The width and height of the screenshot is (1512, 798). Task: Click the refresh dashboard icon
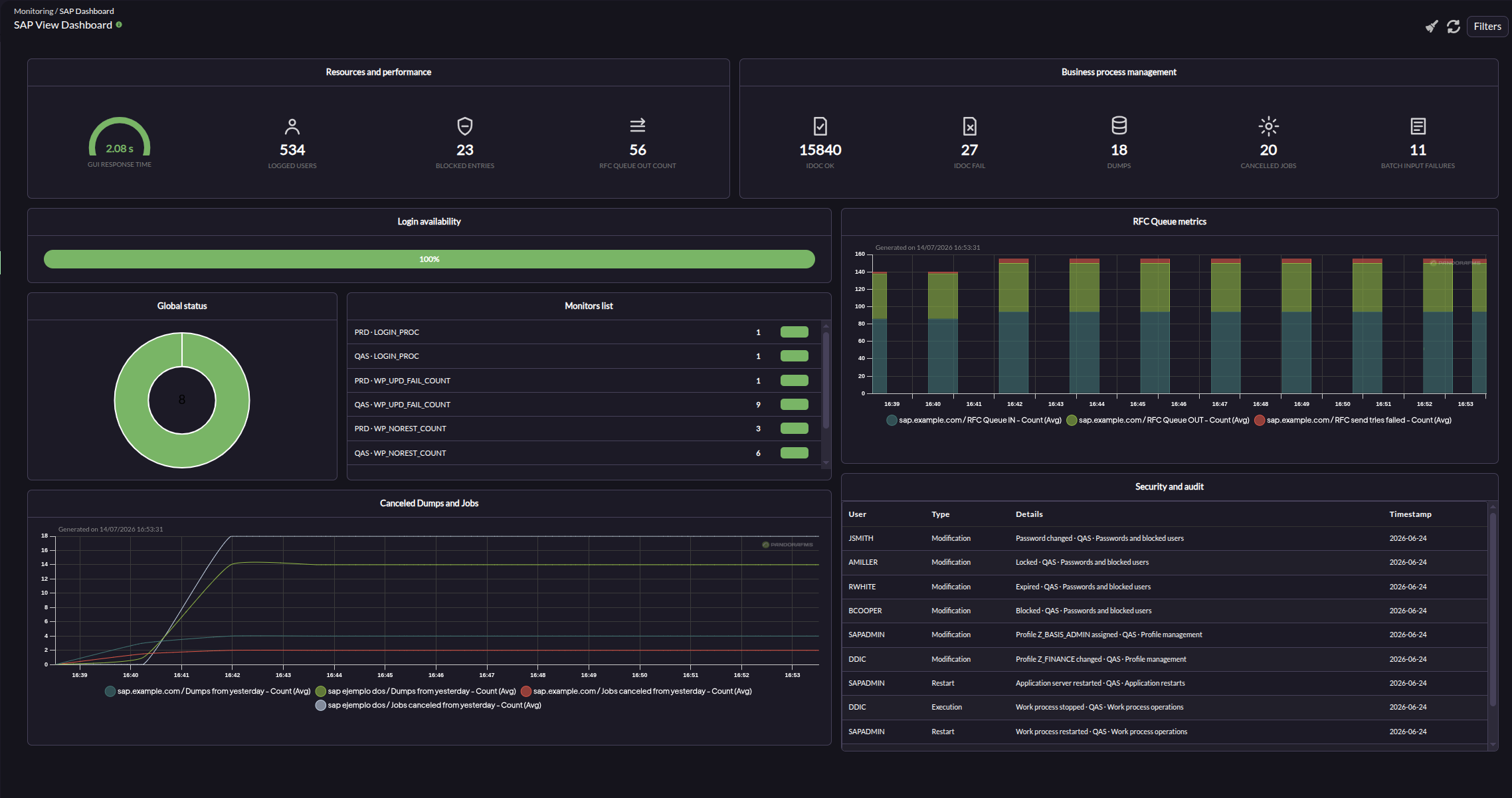click(x=1454, y=27)
